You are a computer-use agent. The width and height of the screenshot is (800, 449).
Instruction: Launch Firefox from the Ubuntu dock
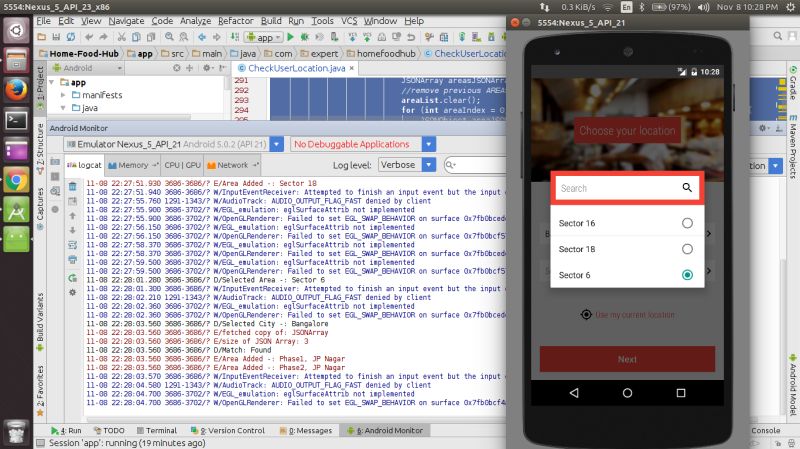tap(16, 90)
